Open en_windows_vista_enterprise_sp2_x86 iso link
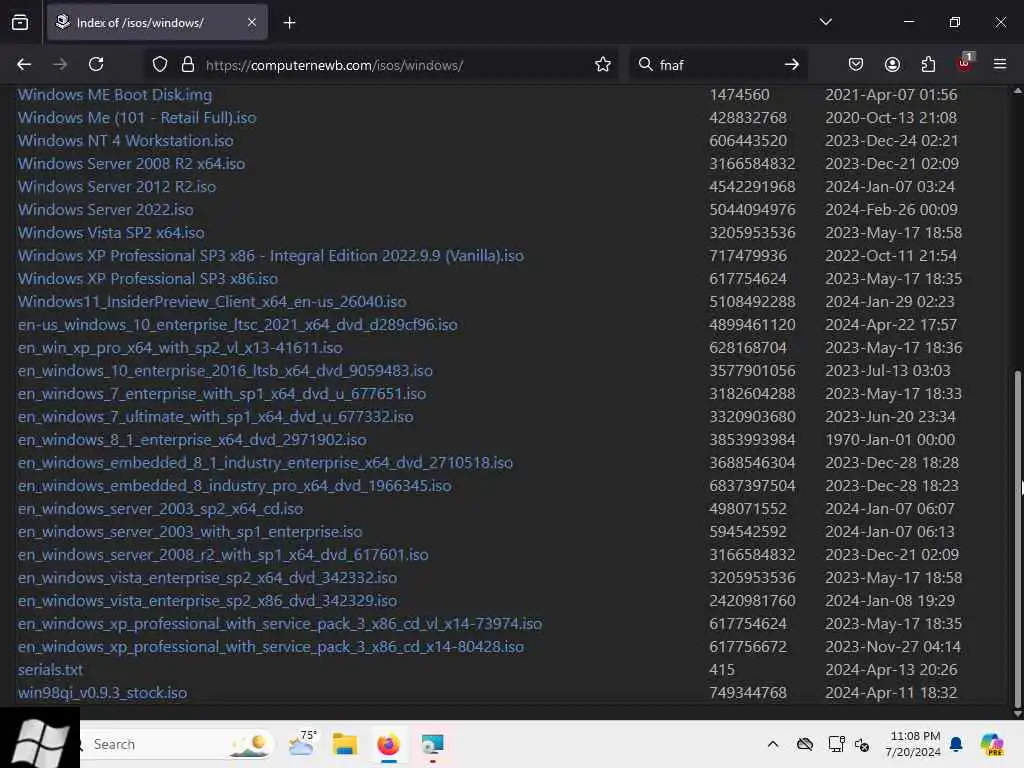Viewport: 1024px width, 768px height. click(208, 601)
